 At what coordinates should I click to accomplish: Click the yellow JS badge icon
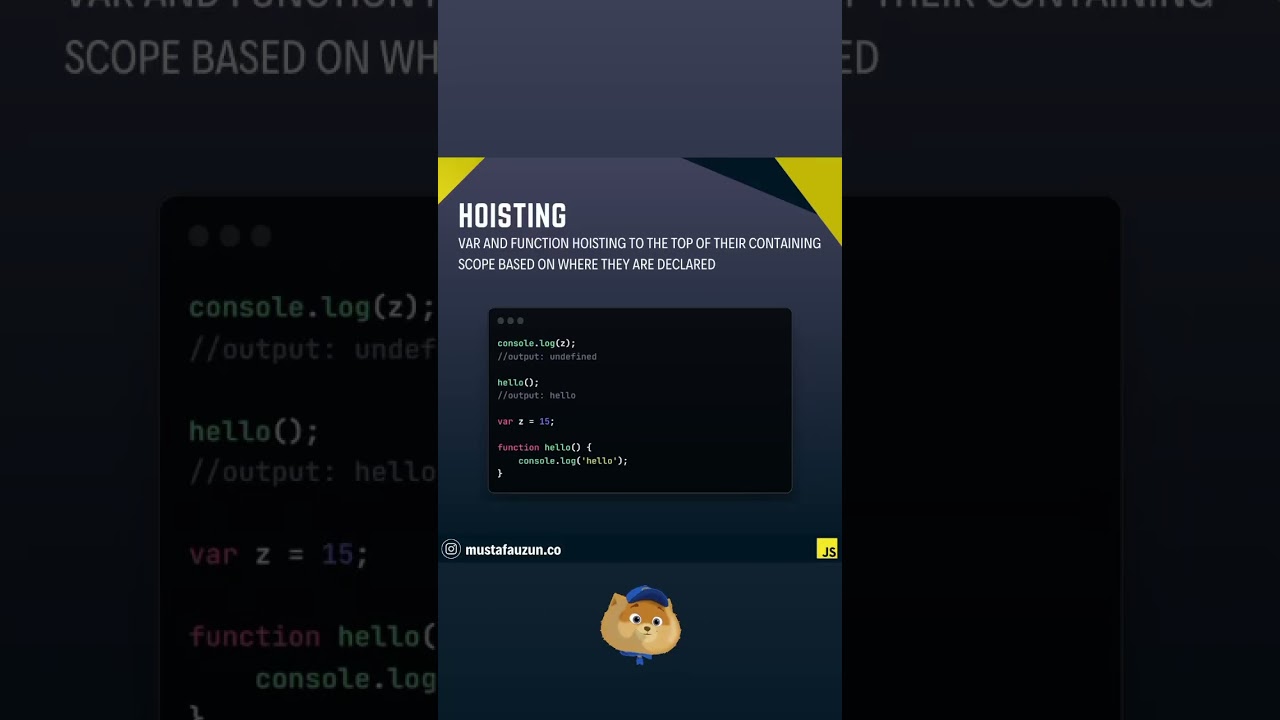(827, 549)
